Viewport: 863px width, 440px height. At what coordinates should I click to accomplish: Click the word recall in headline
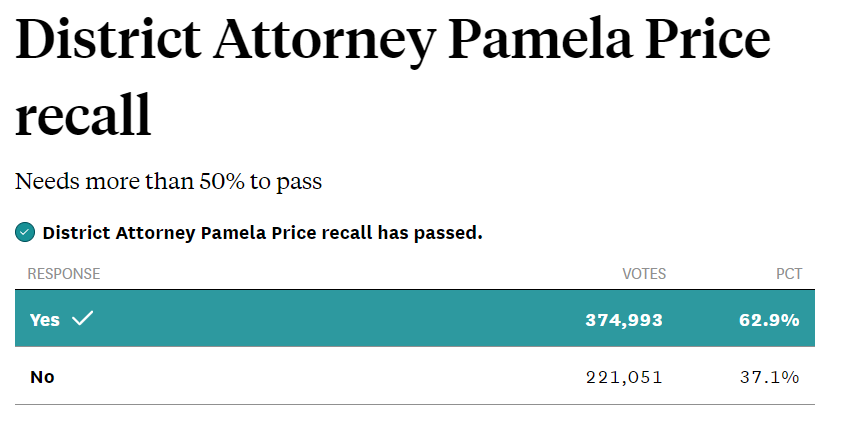tap(83, 114)
